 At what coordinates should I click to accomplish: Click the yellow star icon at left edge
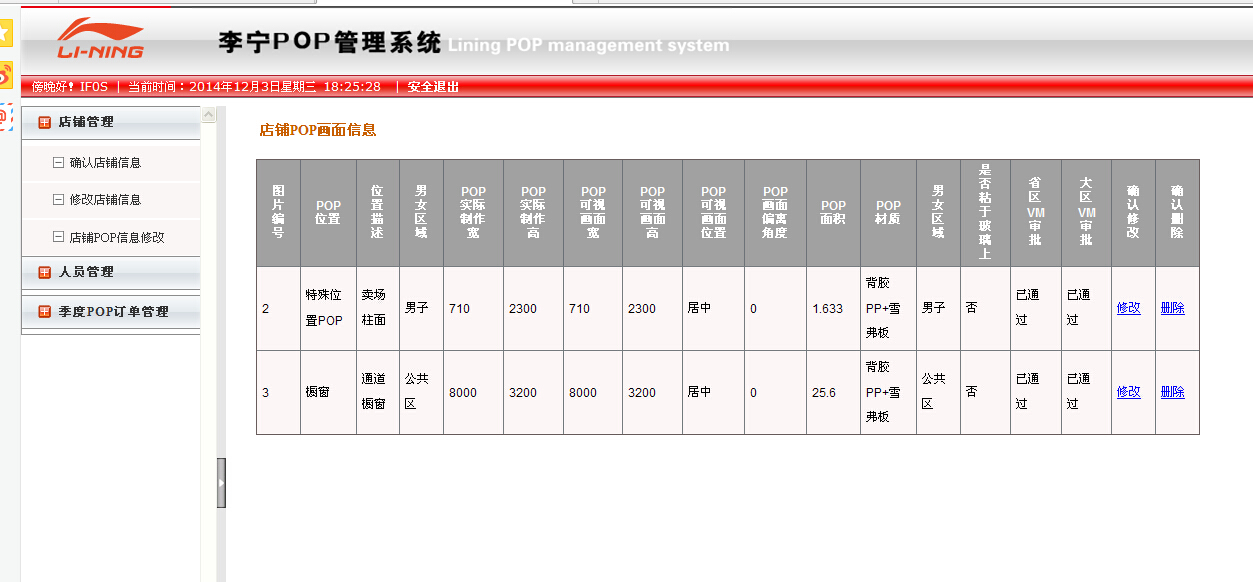pos(5,33)
